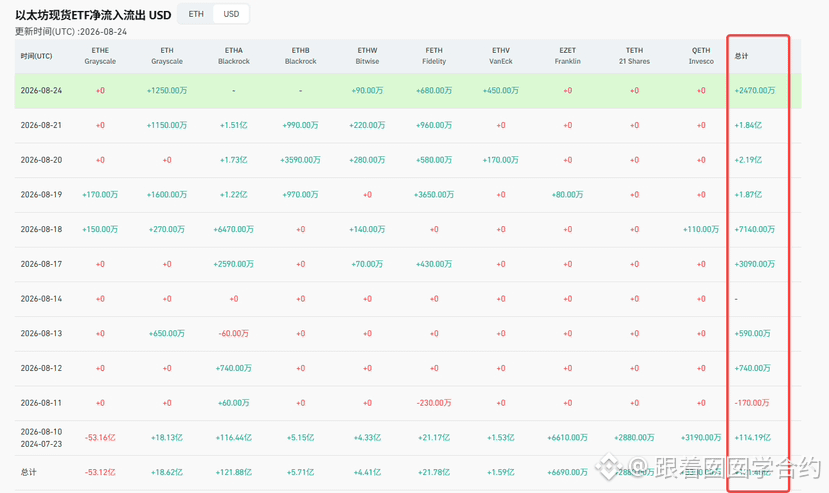Select the 总计 column header

click(x=741, y=56)
